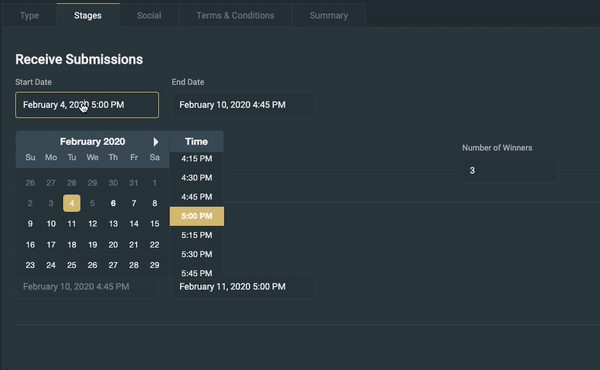Pick February 13 in the calendar

[x=113, y=224]
